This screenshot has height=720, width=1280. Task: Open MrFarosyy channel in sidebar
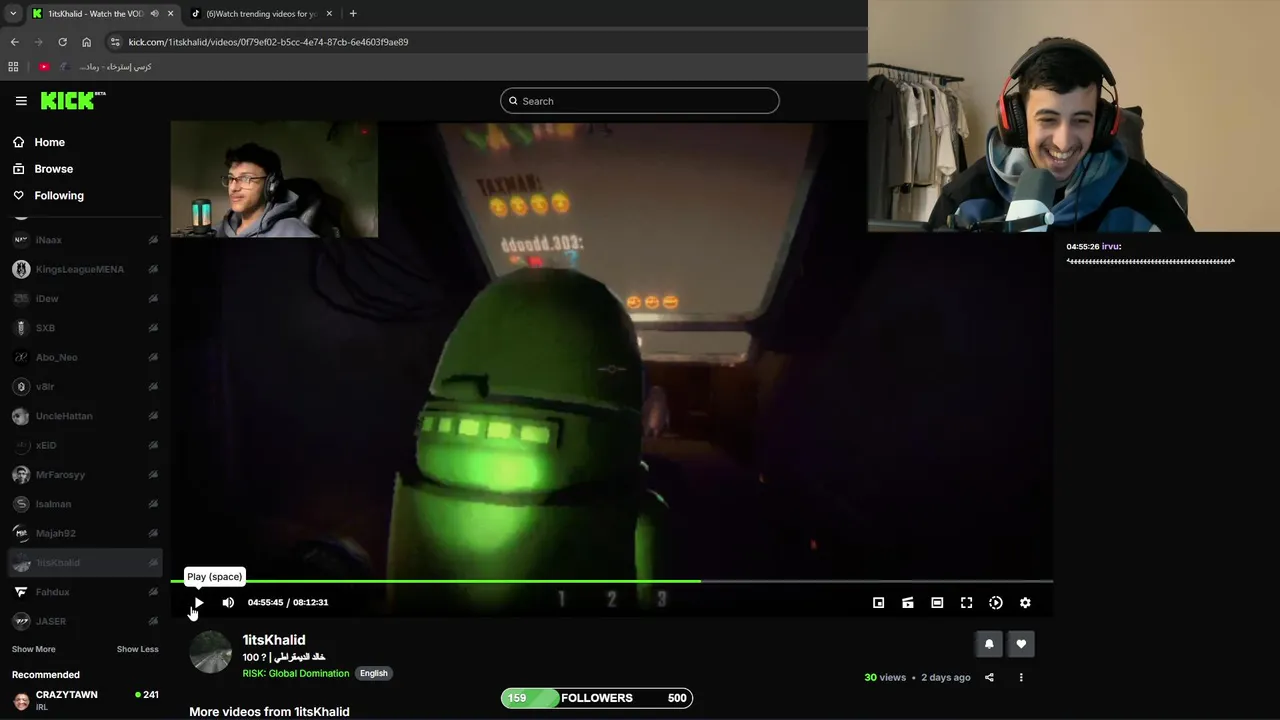click(84, 474)
